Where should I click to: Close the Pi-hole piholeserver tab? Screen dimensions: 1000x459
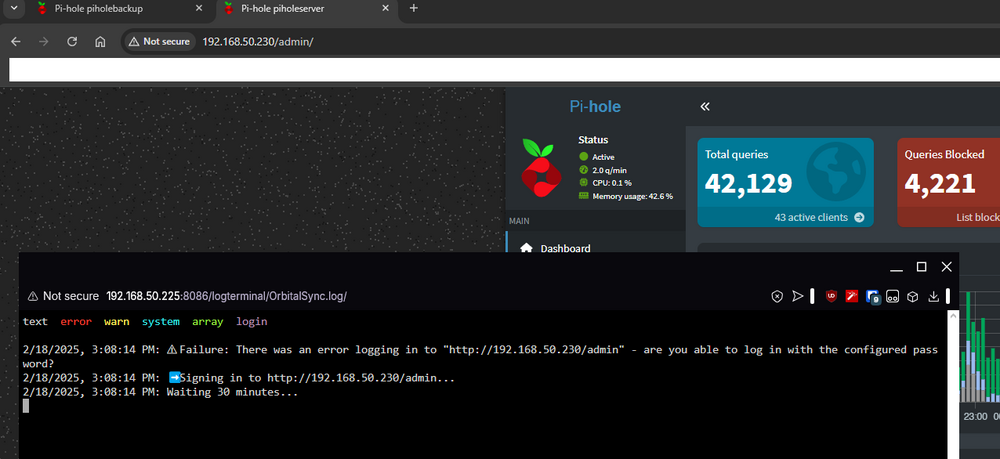coord(385,9)
